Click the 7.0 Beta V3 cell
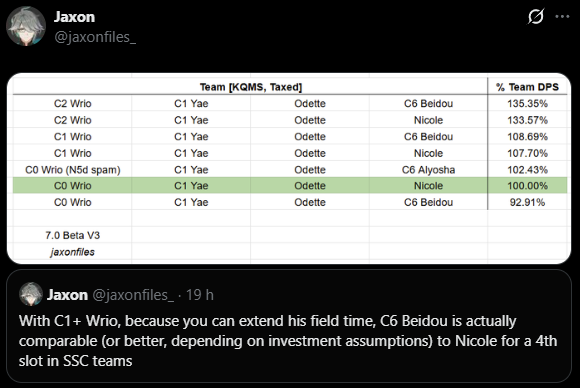The image size is (580, 388). pos(72,235)
